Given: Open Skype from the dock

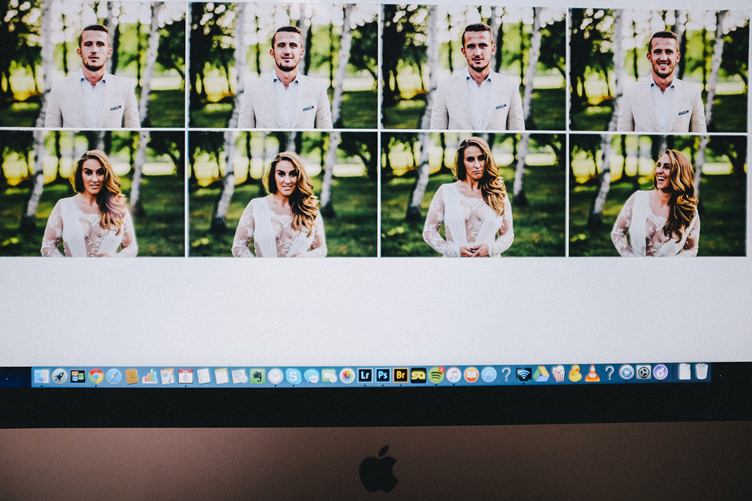Looking at the screenshot, I should click(293, 376).
